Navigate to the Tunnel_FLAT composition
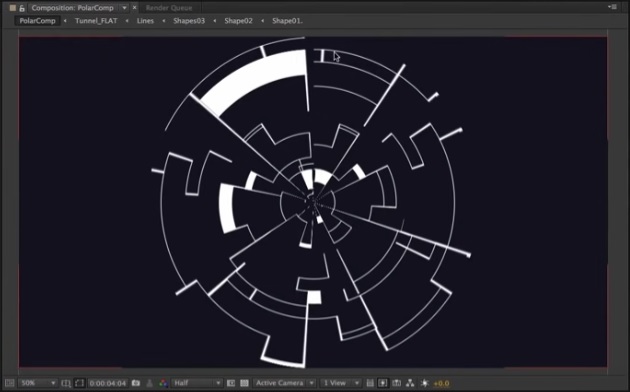Viewport: 630px width, 392px height. point(96,20)
